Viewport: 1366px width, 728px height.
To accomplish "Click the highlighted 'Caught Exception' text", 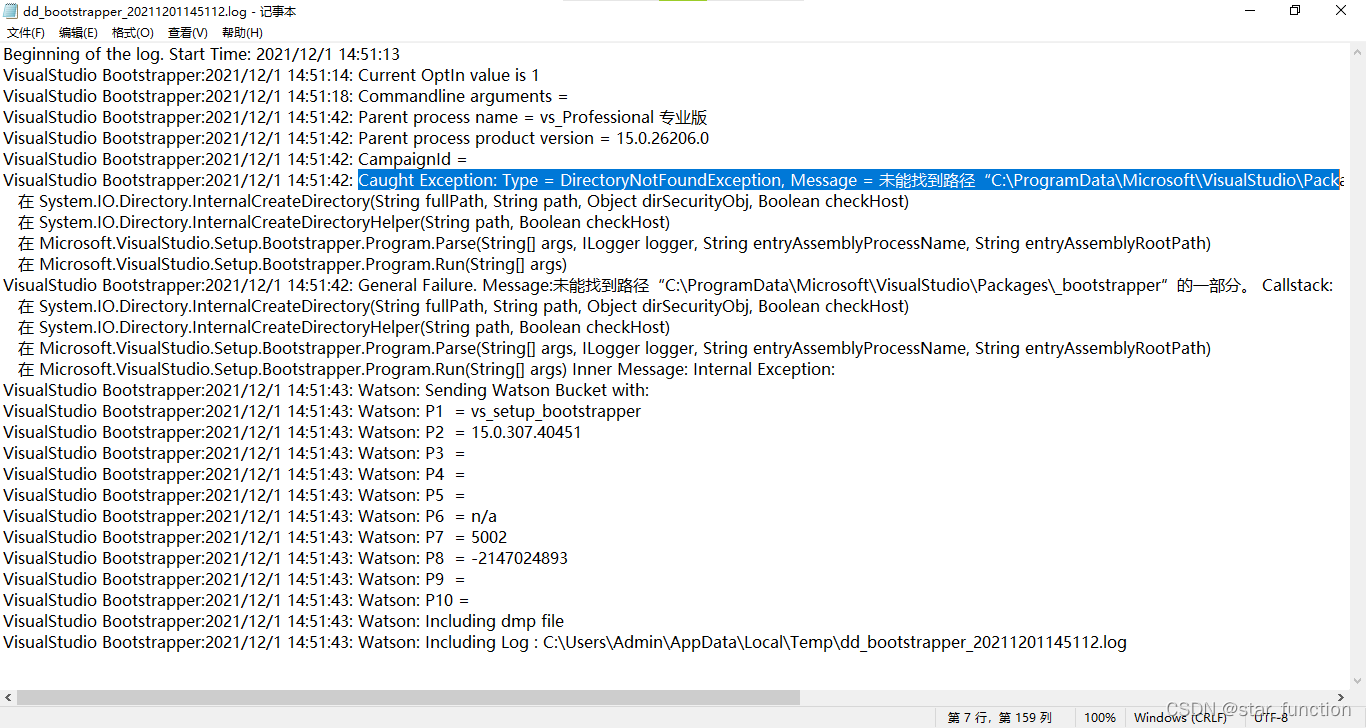I will tap(849, 180).
